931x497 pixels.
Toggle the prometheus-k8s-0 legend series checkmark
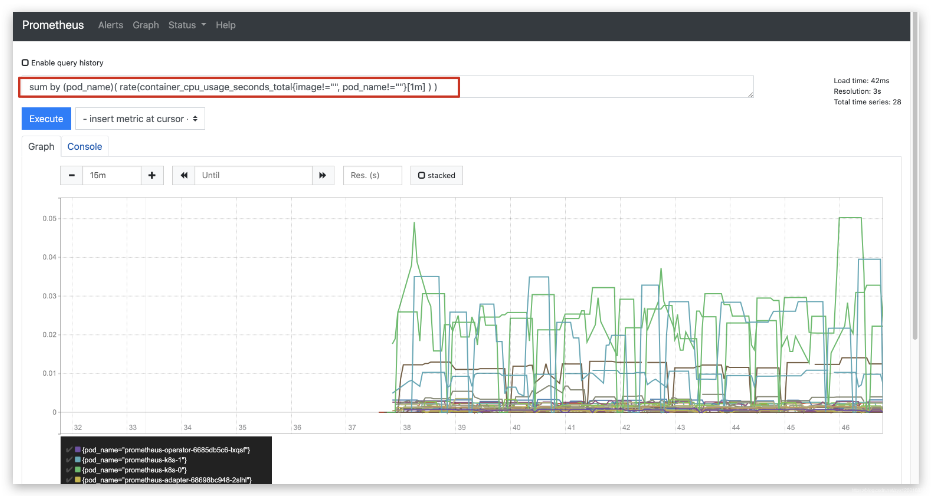pos(69,470)
